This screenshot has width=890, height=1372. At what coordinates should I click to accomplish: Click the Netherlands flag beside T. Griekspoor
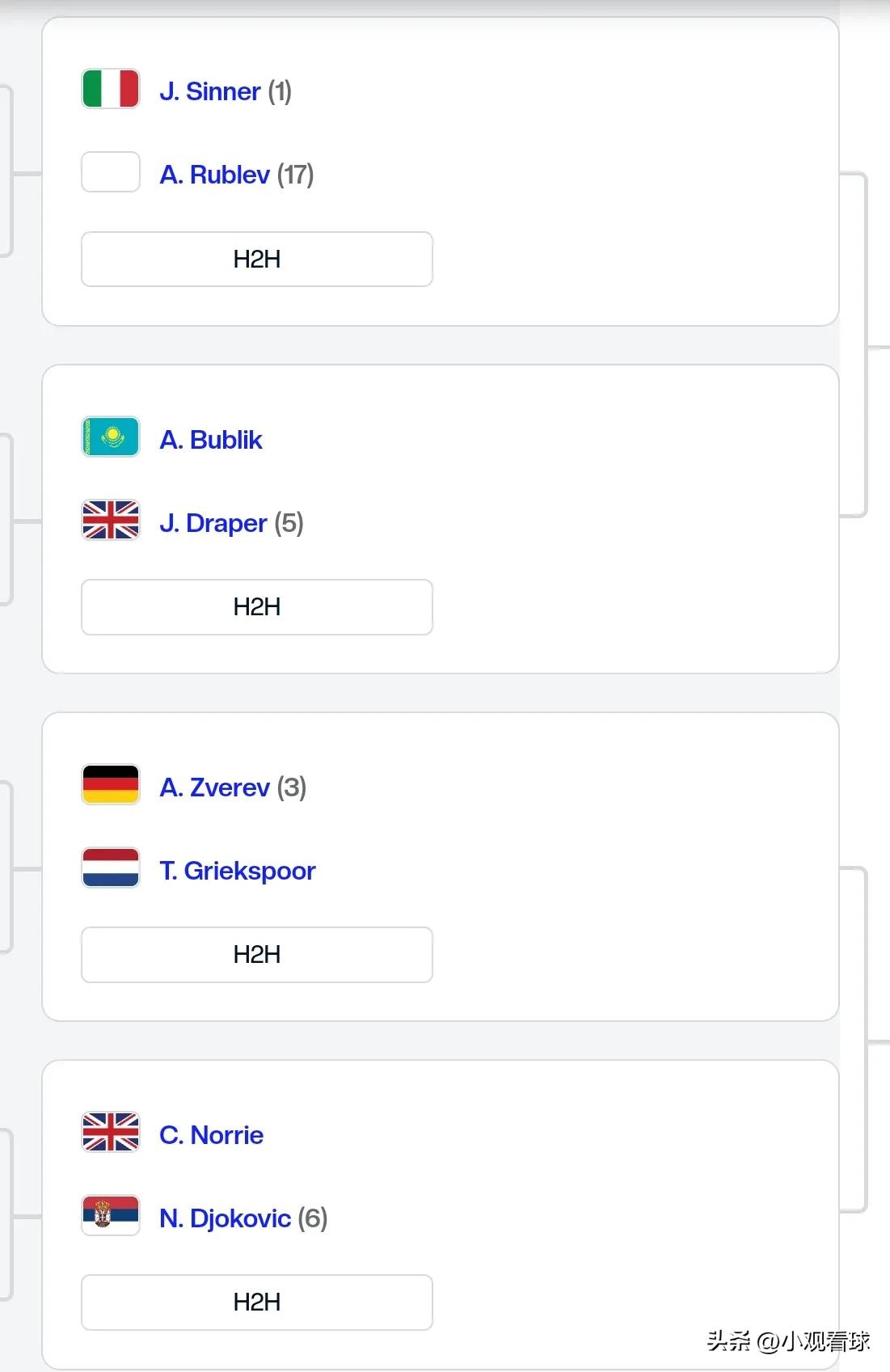pos(111,868)
